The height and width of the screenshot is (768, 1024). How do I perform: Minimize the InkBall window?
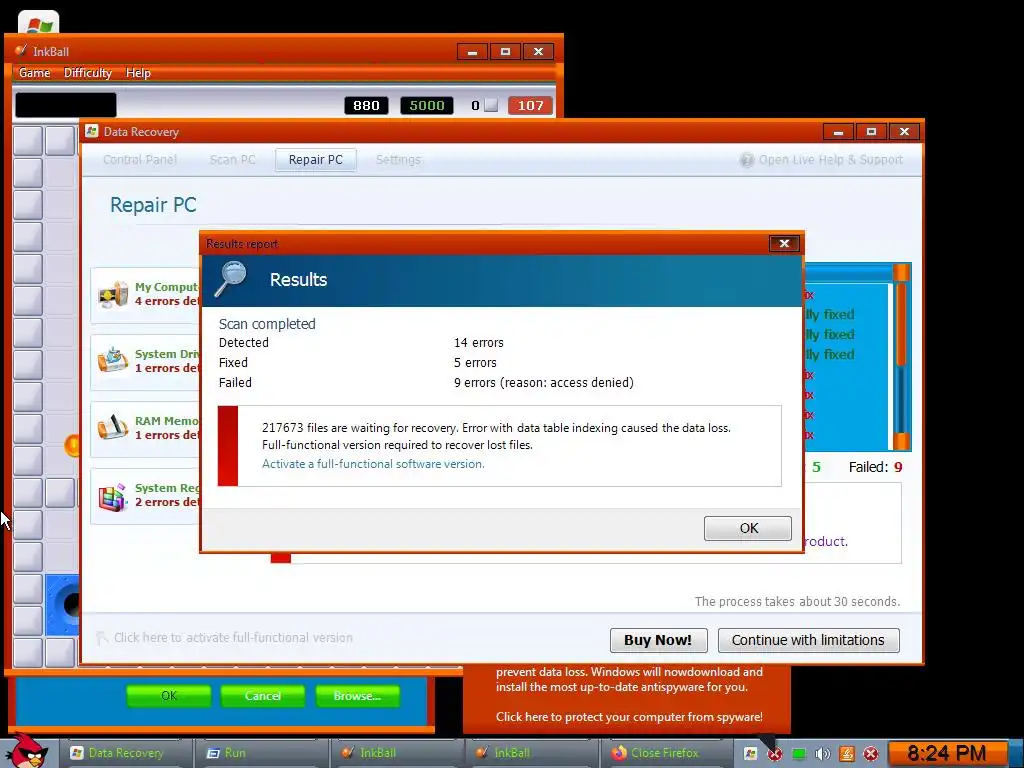point(472,52)
